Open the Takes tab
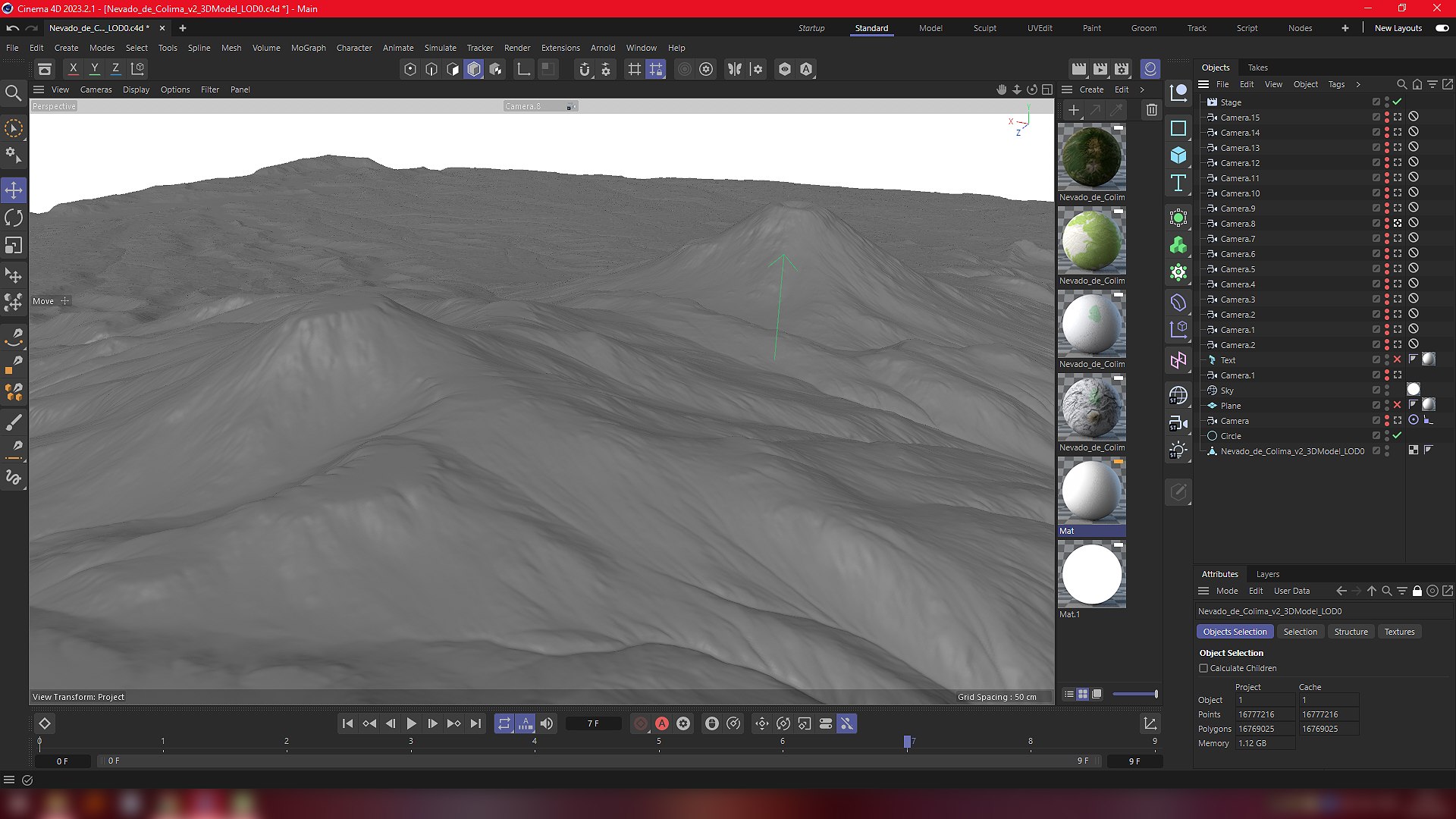1456x819 pixels. (1258, 67)
